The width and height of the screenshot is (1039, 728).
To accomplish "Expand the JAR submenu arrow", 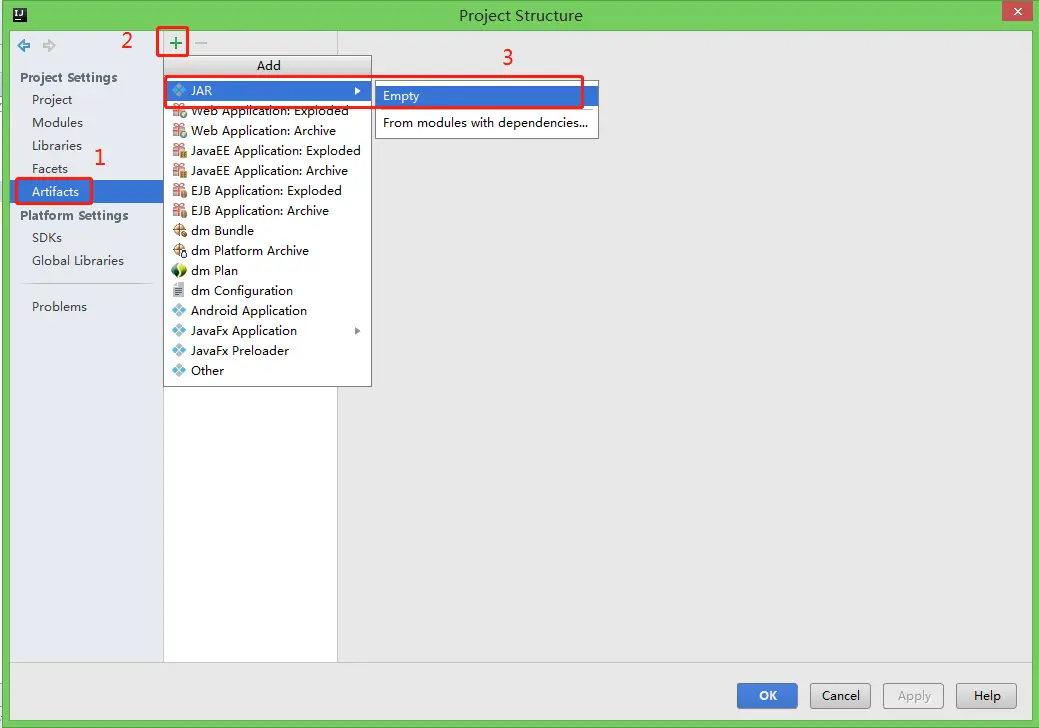I will [357, 91].
